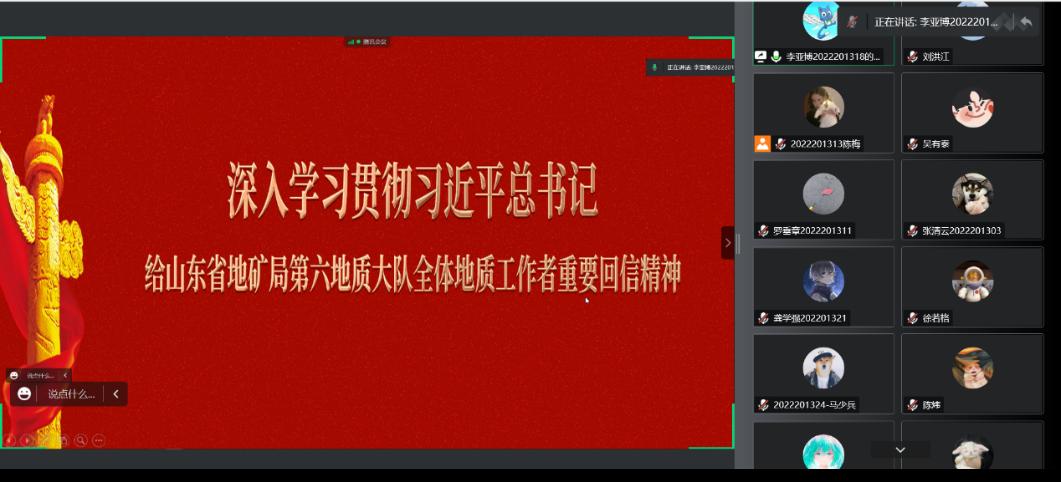The height and width of the screenshot is (482, 1061).
Task: Click the orange host icon beside 2022201313陈梅
Action: pos(762,144)
